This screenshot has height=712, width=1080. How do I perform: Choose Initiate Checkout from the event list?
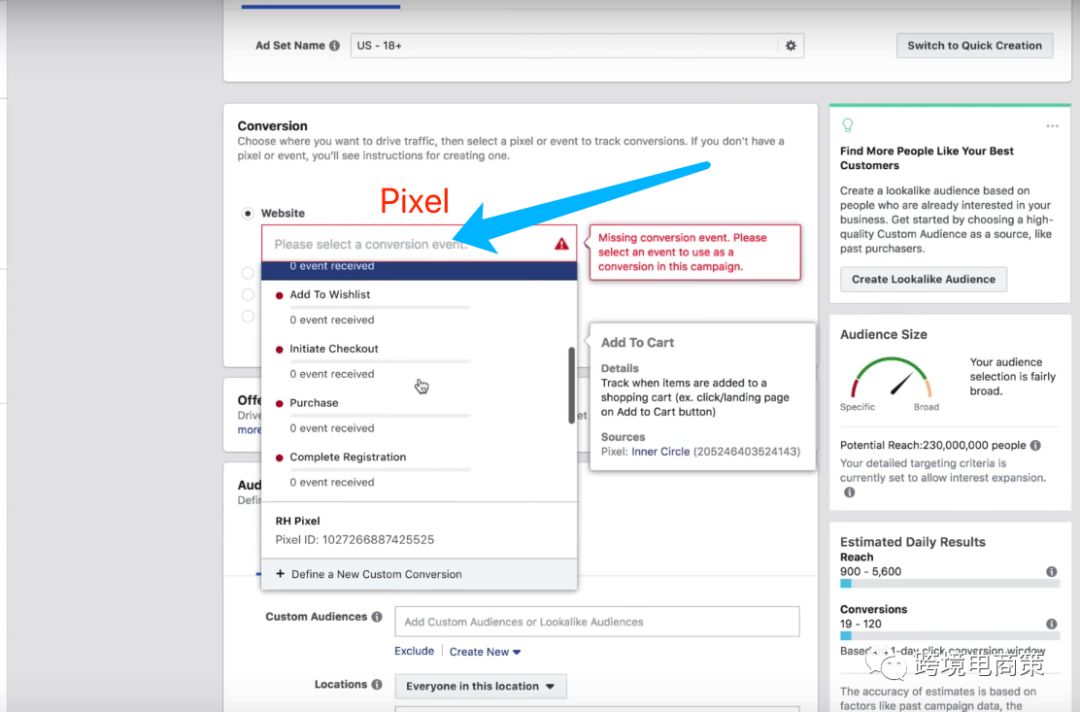coord(334,349)
